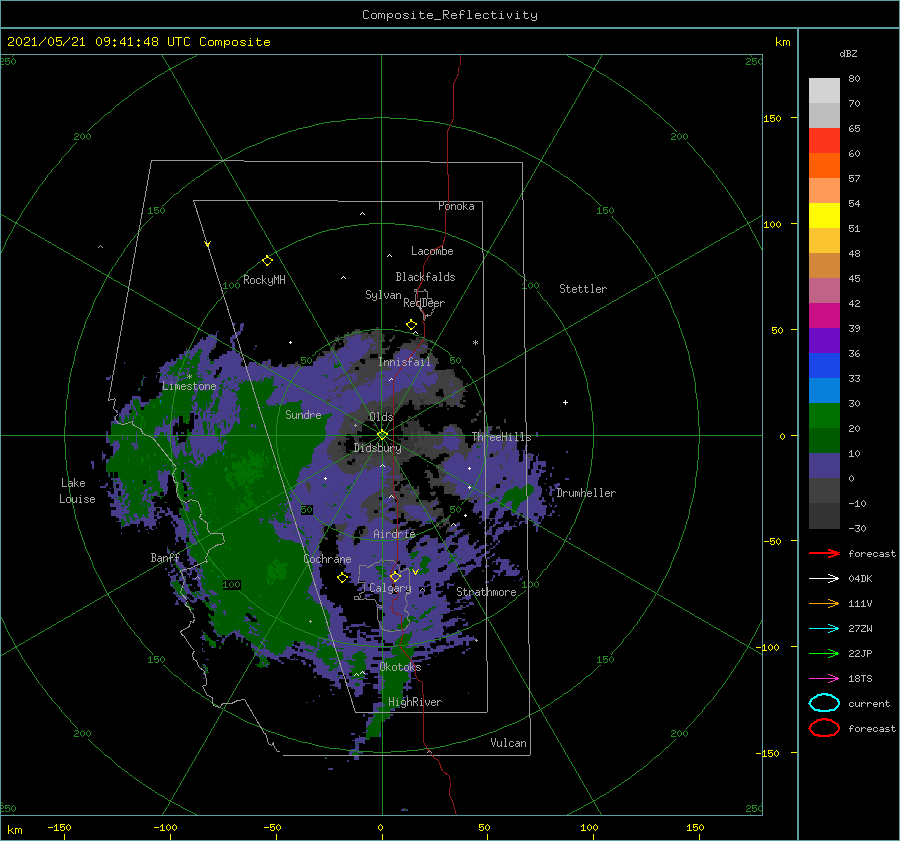
Task: Click the white plus marker east of ThreeHills
Action: pyautogui.click(x=565, y=402)
